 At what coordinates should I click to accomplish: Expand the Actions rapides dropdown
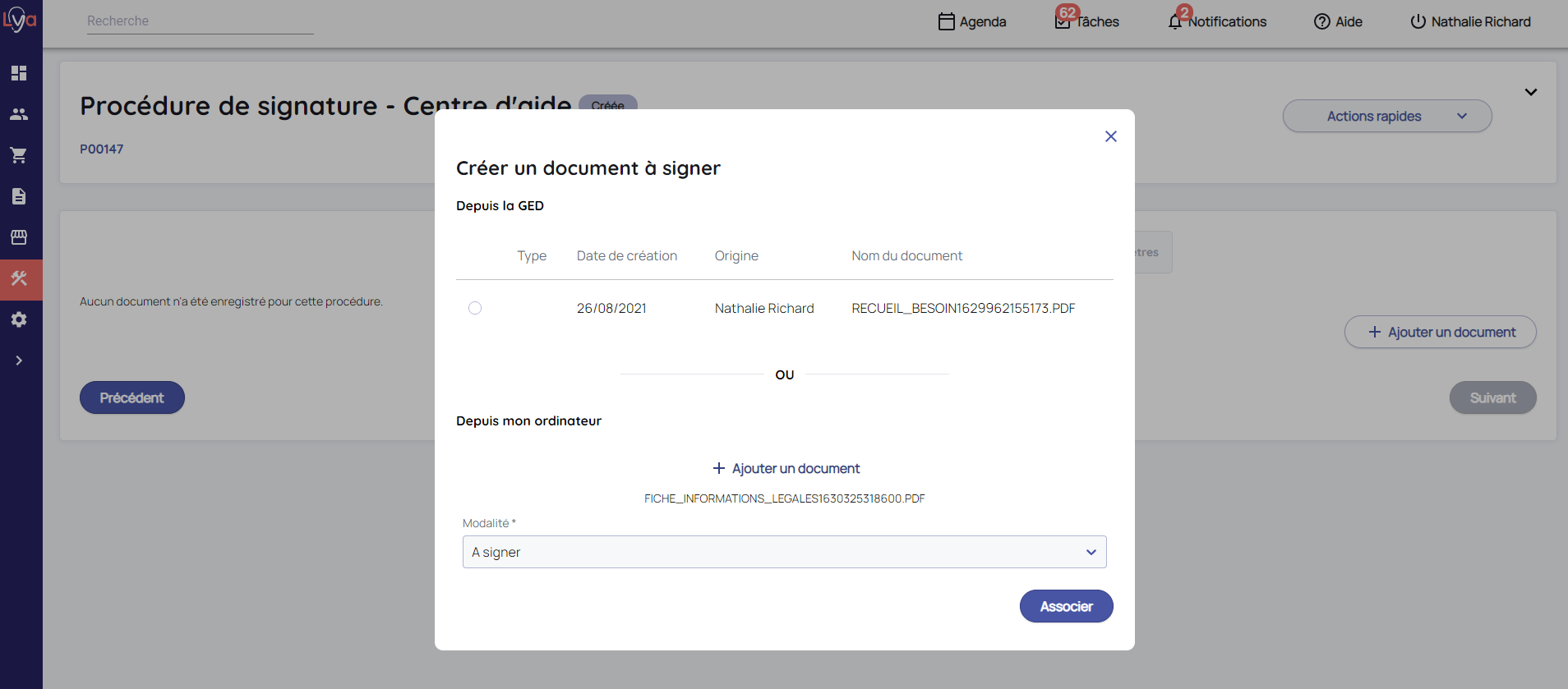(x=1386, y=117)
